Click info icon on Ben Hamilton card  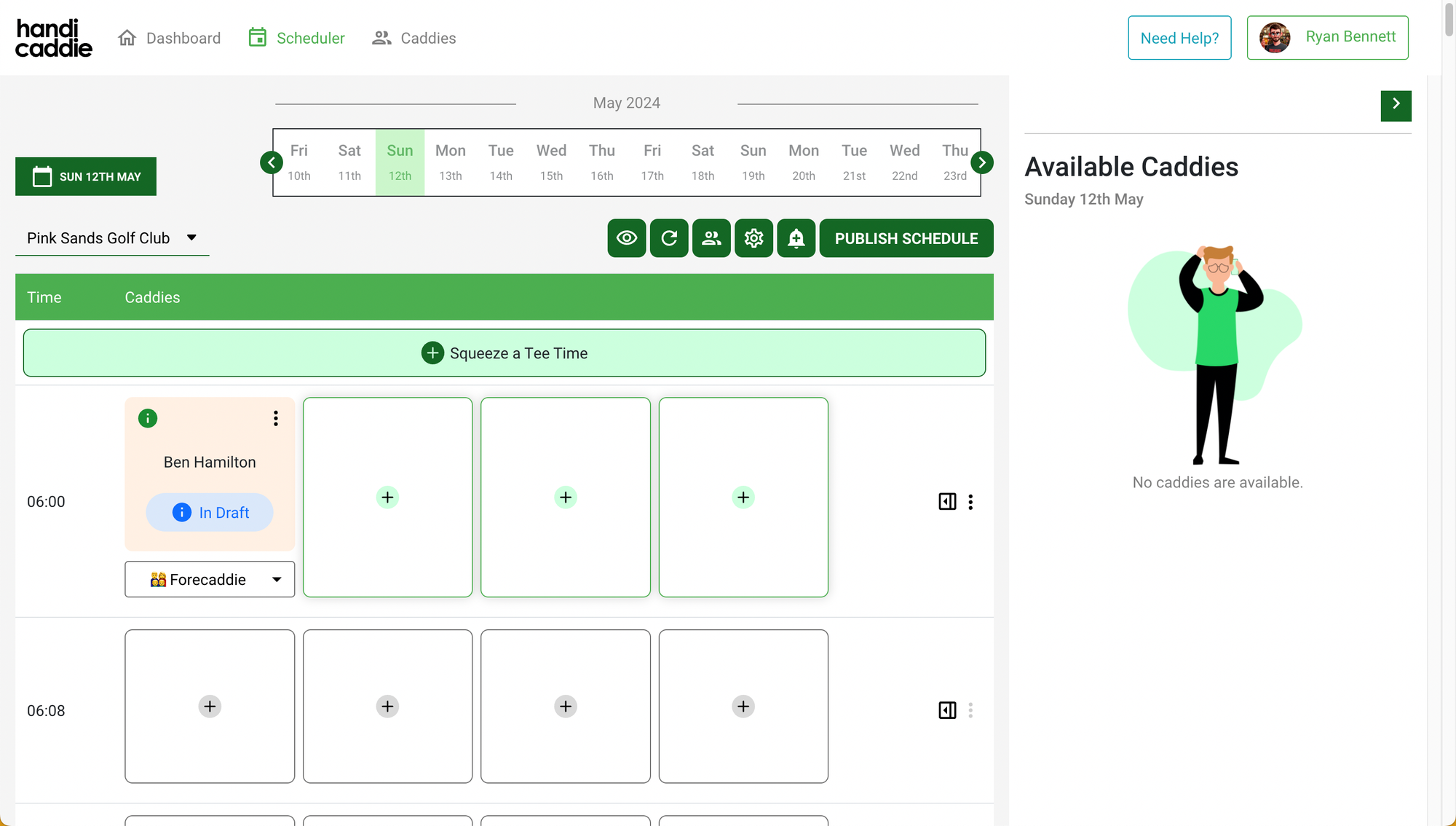point(148,418)
